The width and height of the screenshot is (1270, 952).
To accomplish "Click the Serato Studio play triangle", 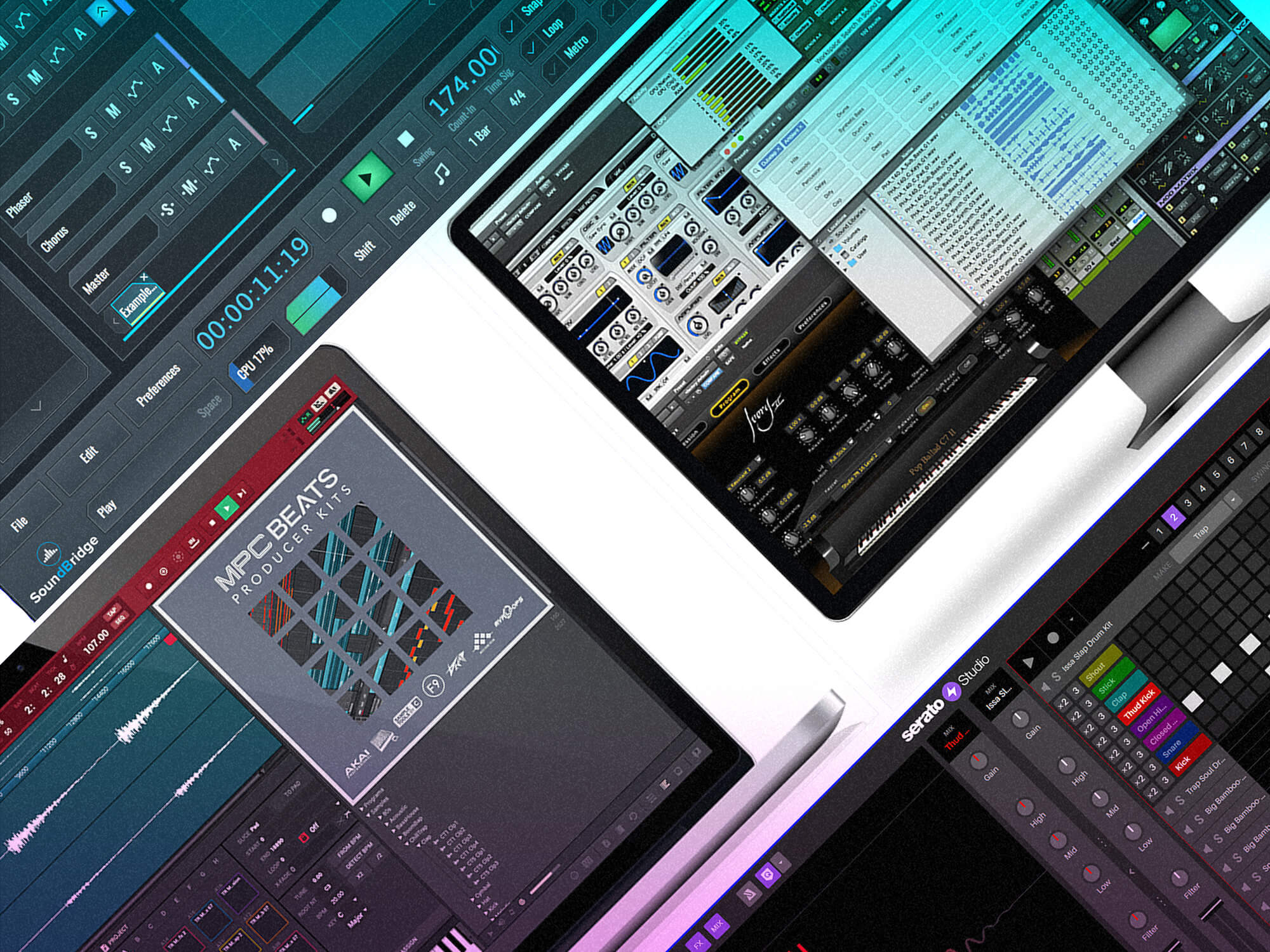I will click(x=1030, y=662).
